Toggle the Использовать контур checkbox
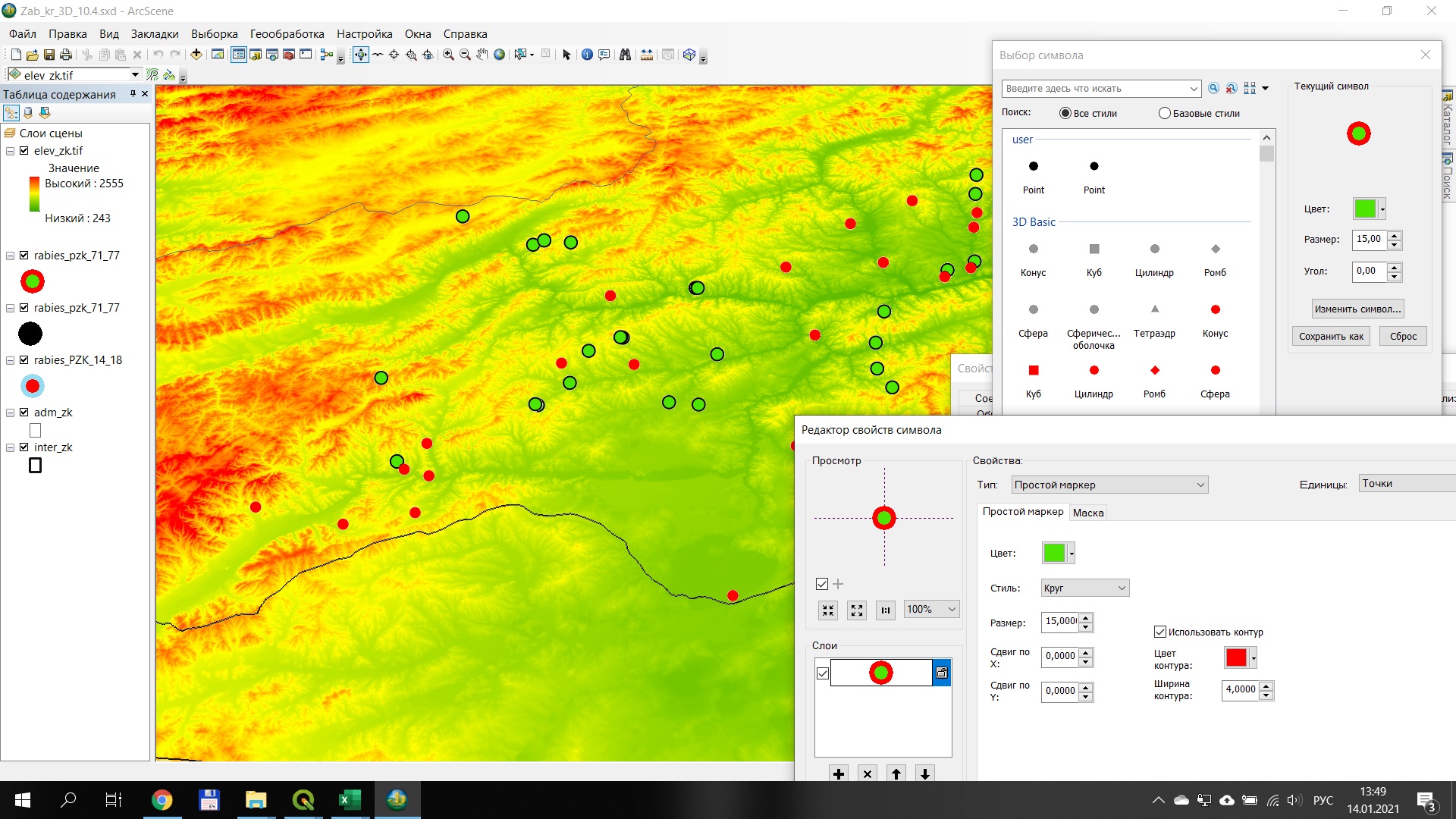Screen dimensions: 1456x819 coord(1160,632)
